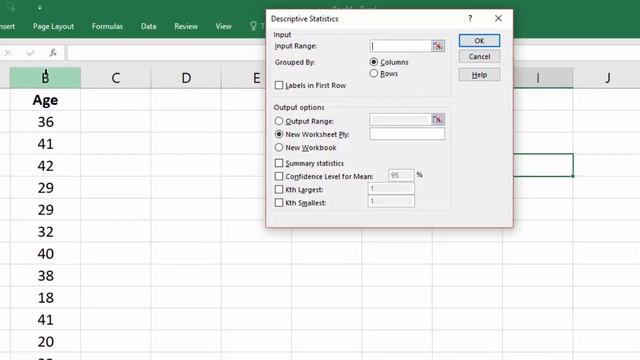Screen dimensions: 640x360
Task: Click the dialog help question mark icon
Action: 470,18
